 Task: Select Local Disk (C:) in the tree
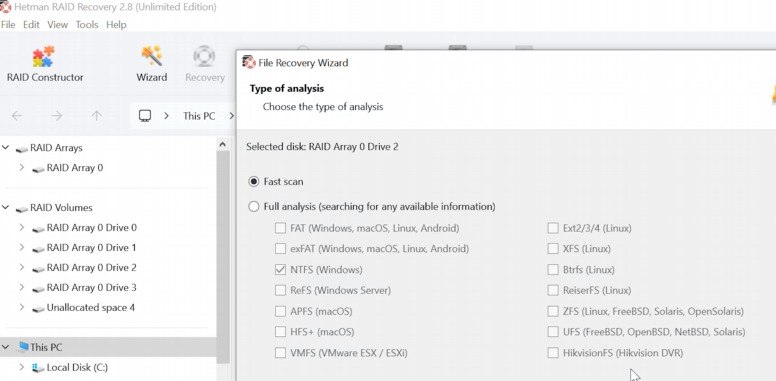[77, 367]
